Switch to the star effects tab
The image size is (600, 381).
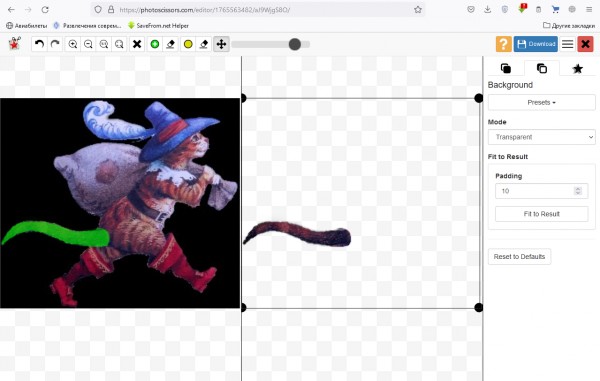click(577, 68)
